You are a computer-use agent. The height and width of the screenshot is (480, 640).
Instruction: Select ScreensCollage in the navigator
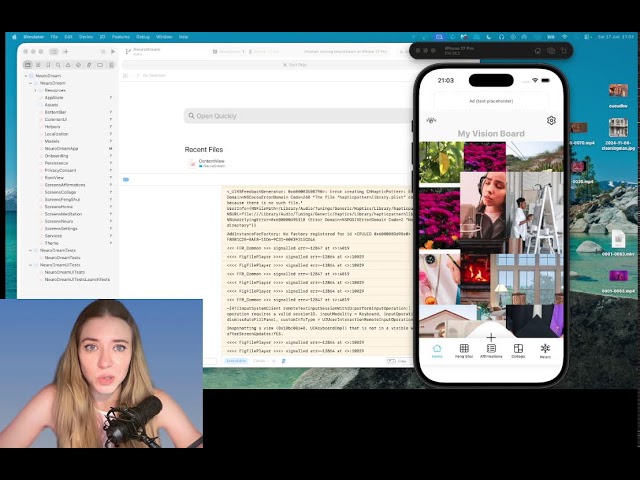pyautogui.click(x=60, y=192)
